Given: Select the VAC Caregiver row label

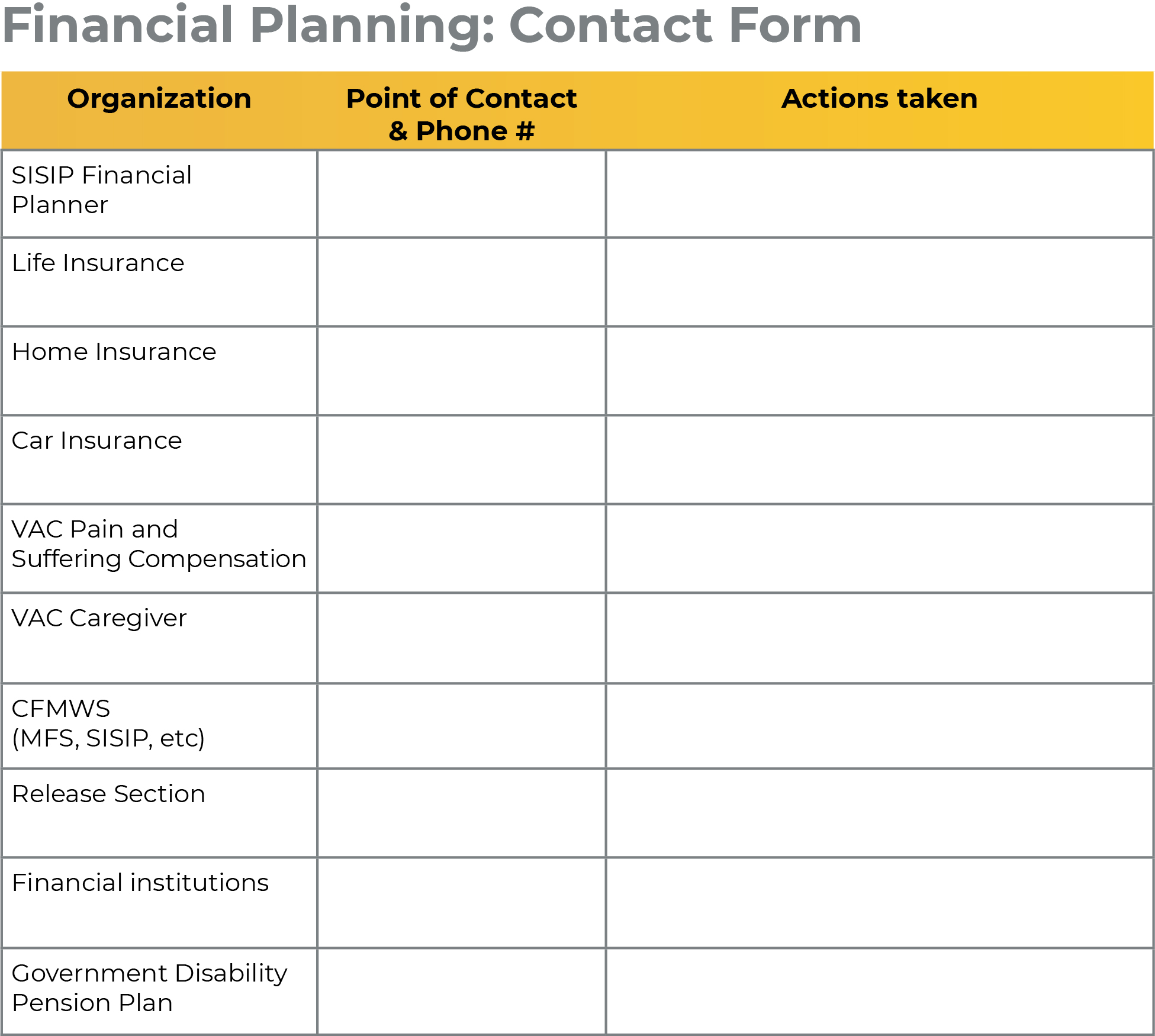Looking at the screenshot, I should click(99, 619).
